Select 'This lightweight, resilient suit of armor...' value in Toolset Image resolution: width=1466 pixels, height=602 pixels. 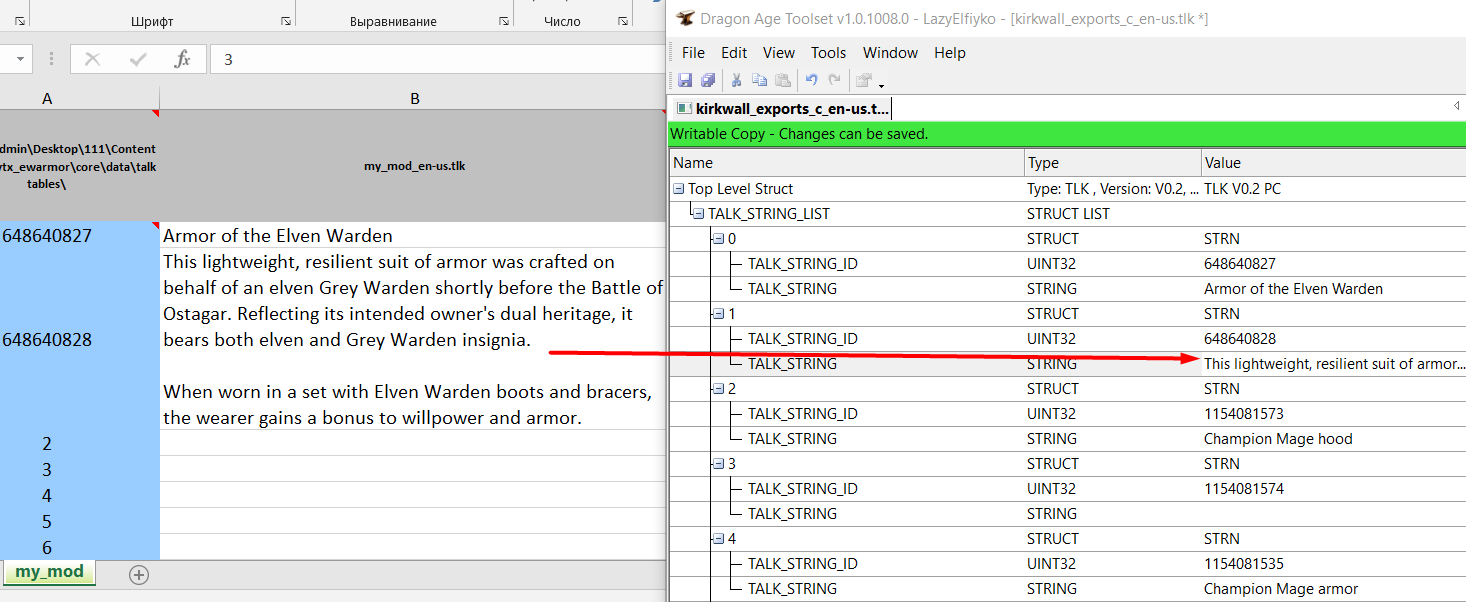[x=1334, y=364]
